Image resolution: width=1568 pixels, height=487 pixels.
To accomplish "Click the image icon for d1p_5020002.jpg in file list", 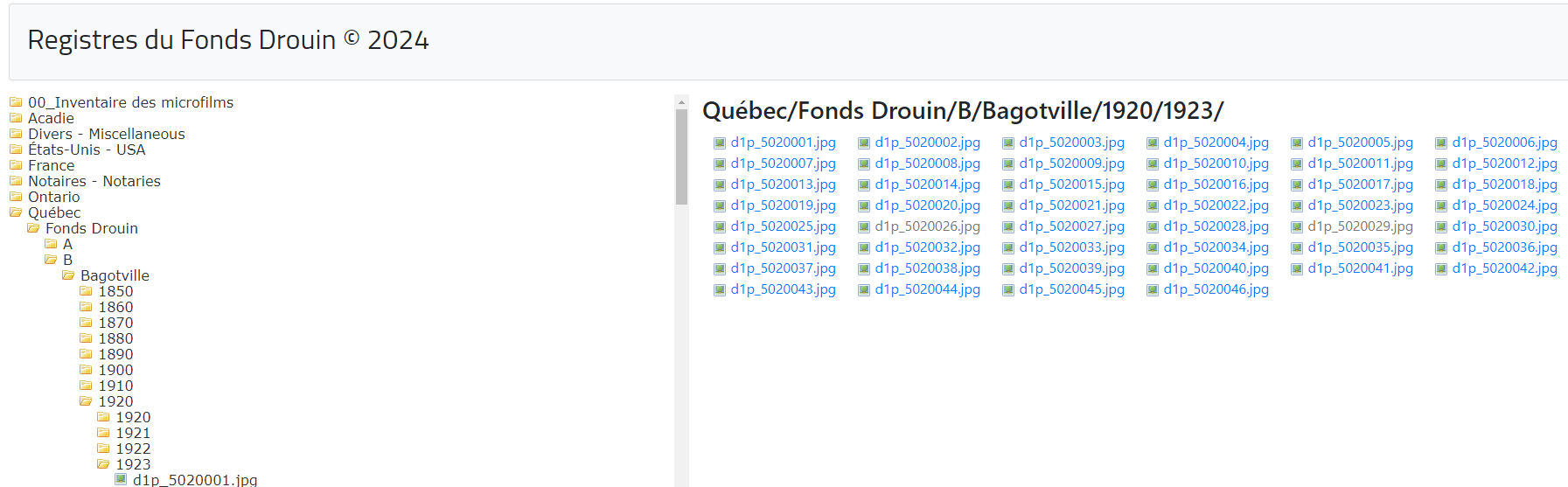I will point(864,143).
